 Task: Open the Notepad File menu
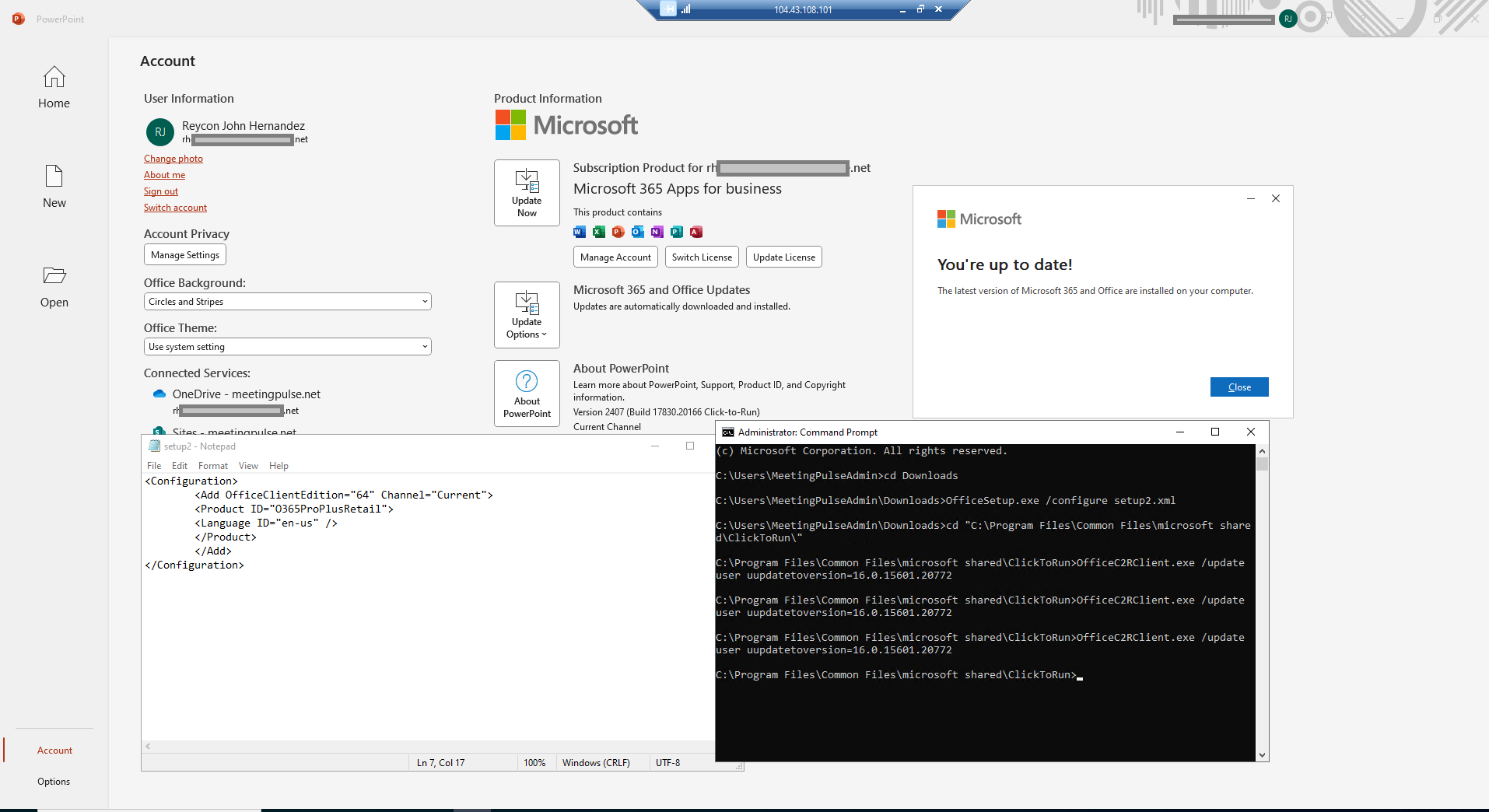tap(154, 466)
